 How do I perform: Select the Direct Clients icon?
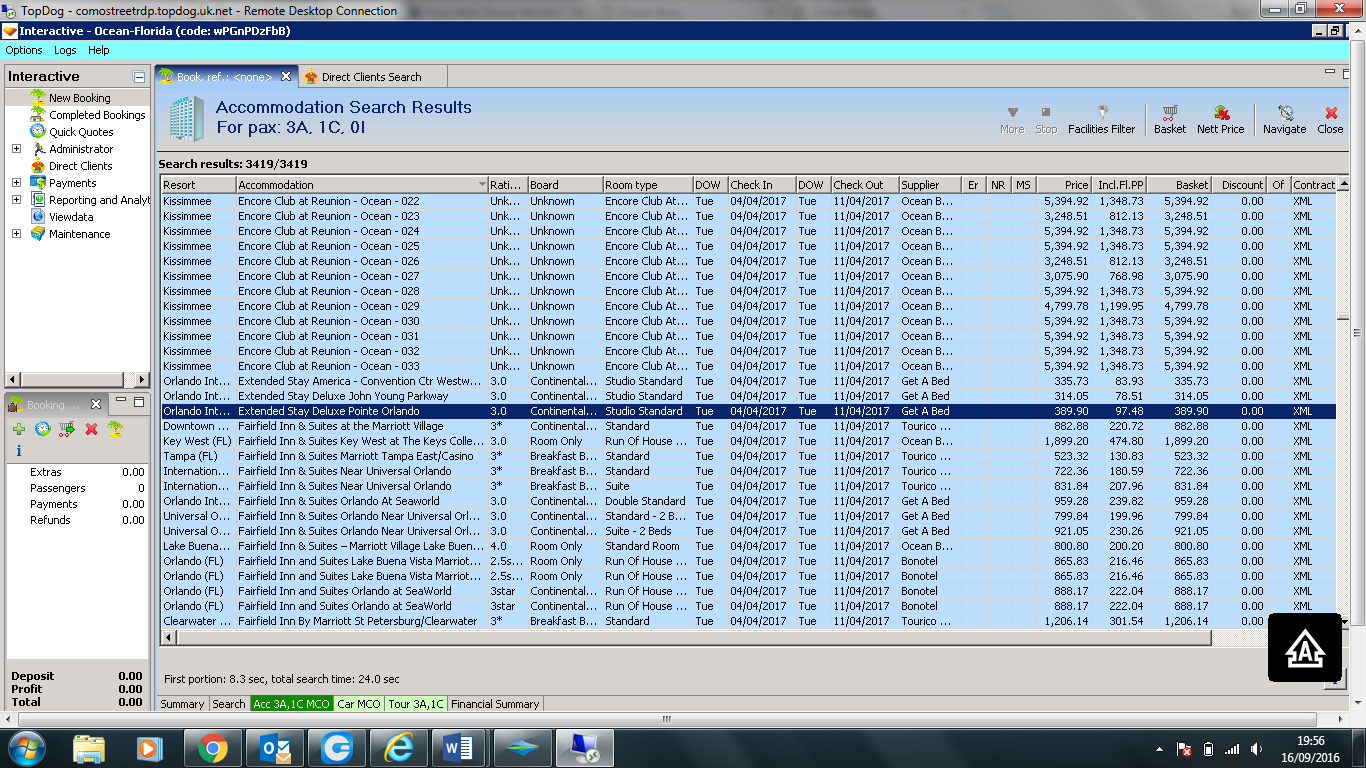point(38,166)
